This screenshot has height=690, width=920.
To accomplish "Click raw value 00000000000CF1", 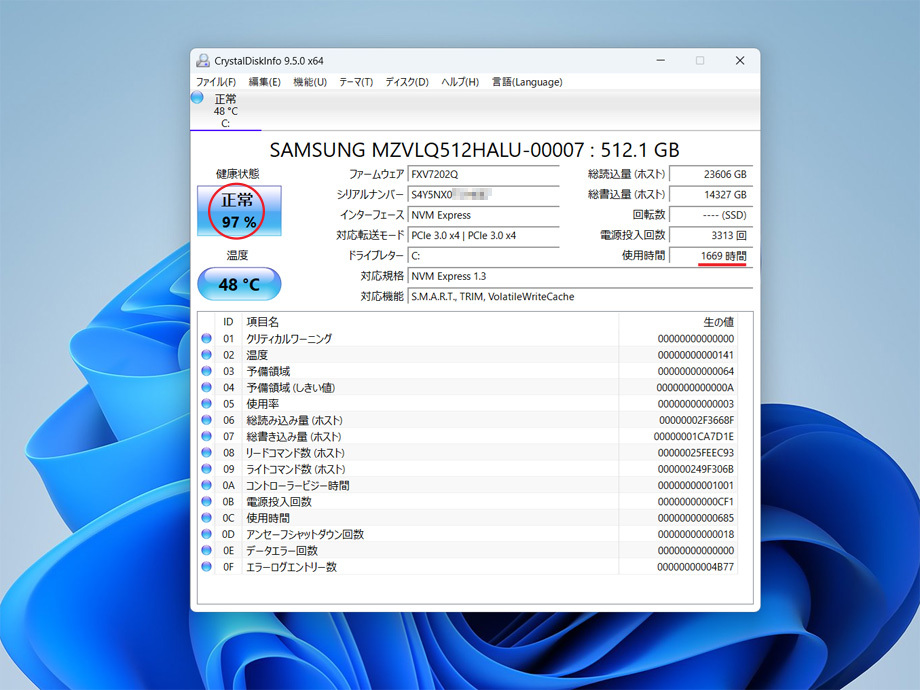I will [x=695, y=502].
